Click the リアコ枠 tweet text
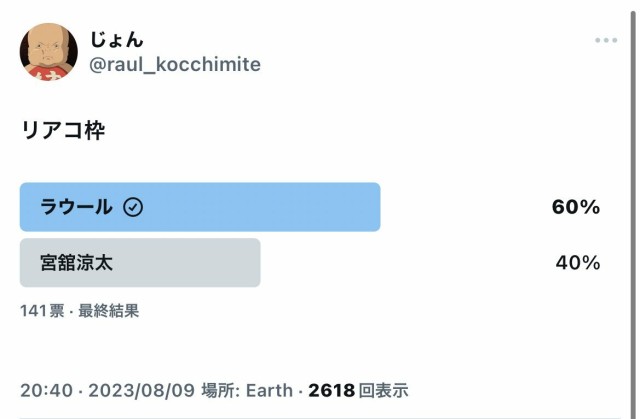 pos(63,131)
